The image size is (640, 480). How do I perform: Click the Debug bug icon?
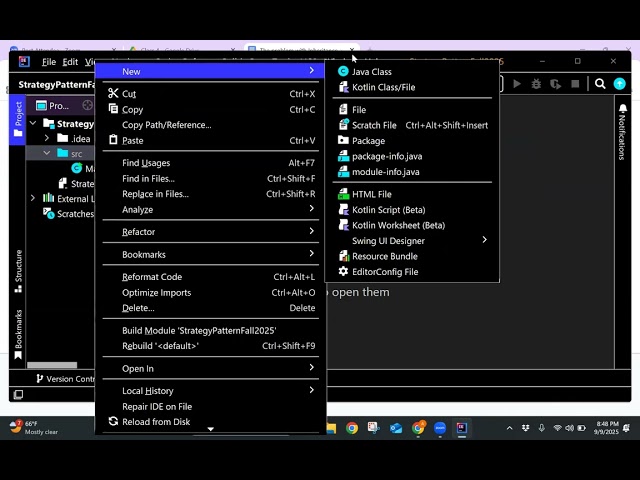tap(536, 84)
